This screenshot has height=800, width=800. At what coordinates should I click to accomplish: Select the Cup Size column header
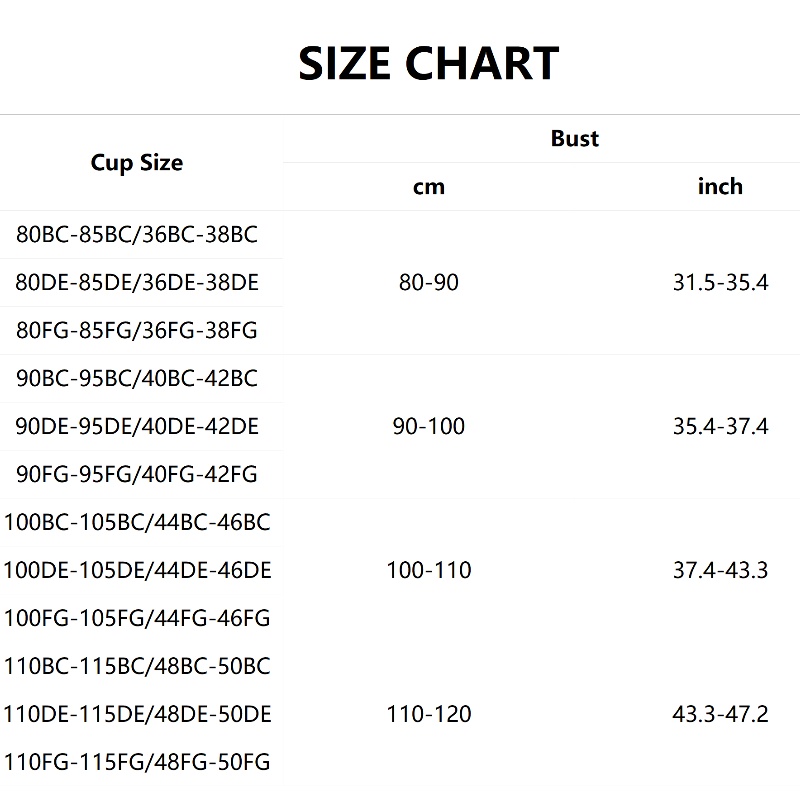[137, 163]
